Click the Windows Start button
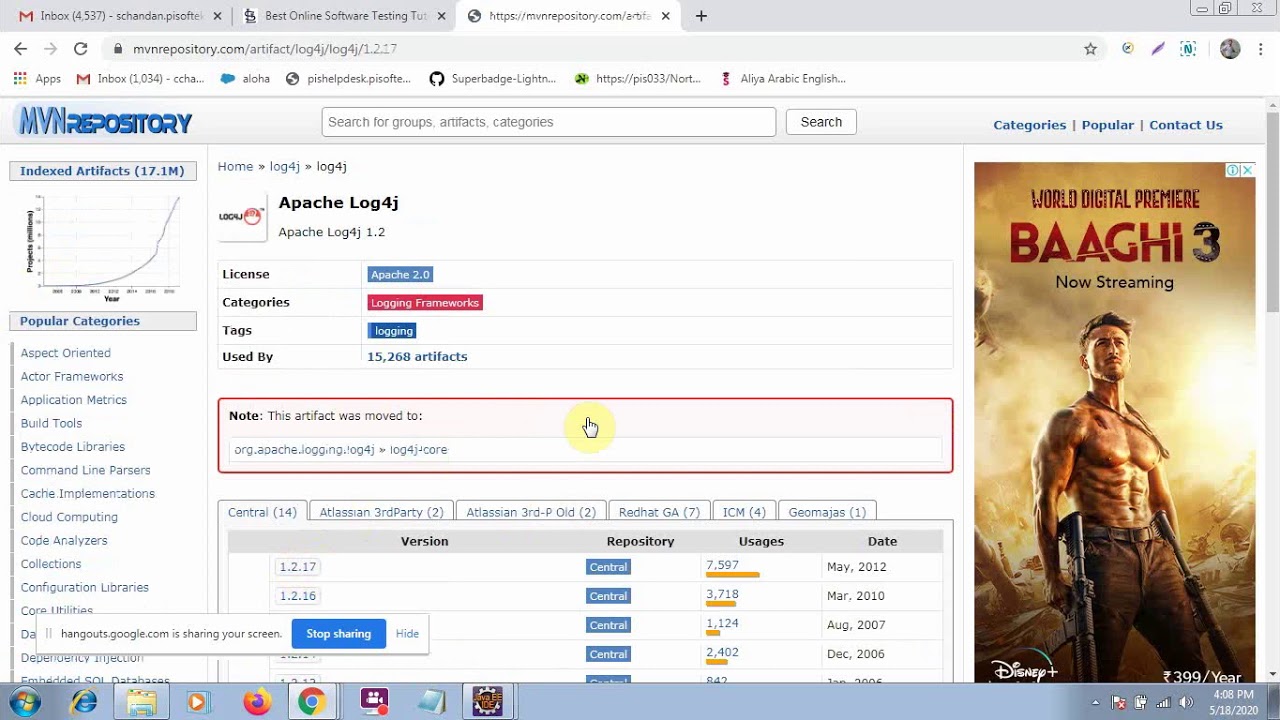Viewport: 1280px width, 720px height. coord(24,702)
